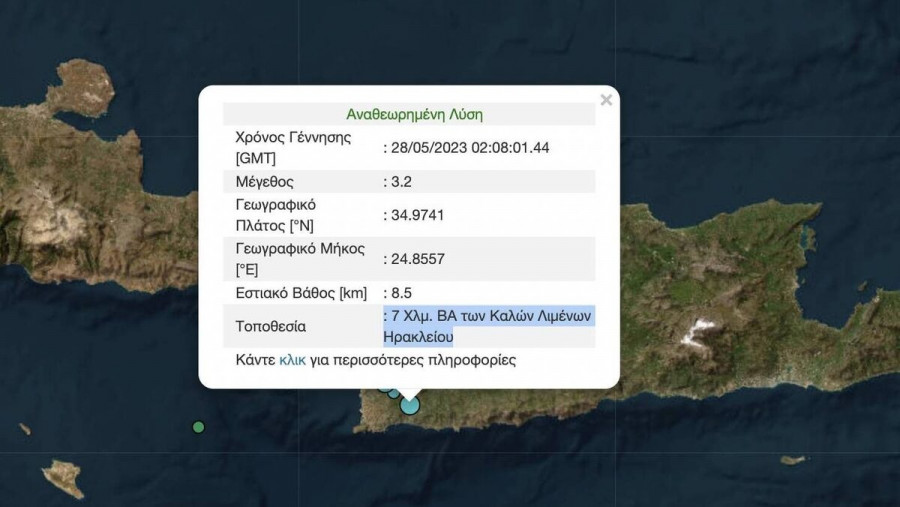
Task: Click the 'Γεωγραφικό Μήκος [°E]' label
Action: tap(300, 259)
